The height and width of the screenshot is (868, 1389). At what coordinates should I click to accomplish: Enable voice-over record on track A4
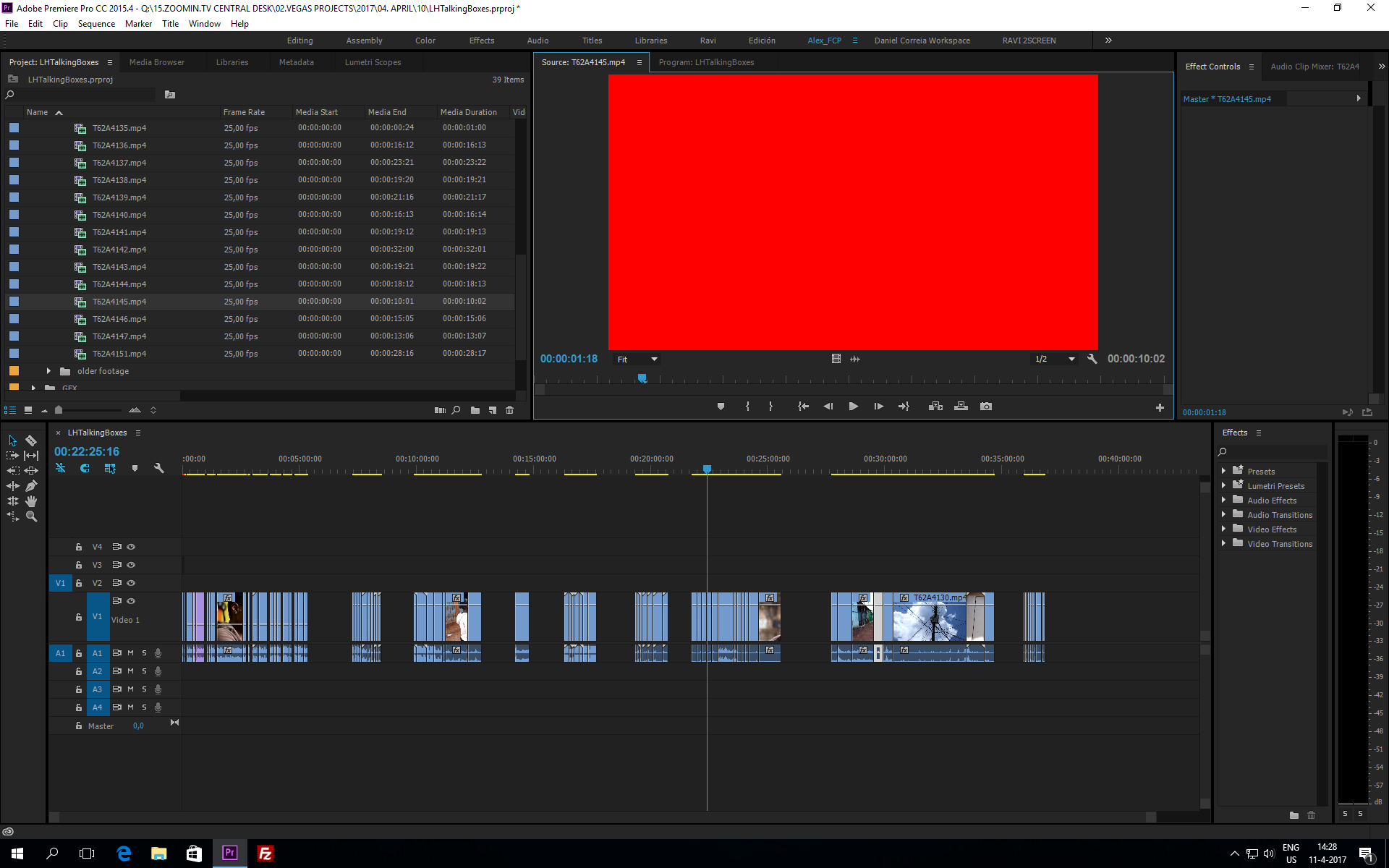tap(158, 707)
